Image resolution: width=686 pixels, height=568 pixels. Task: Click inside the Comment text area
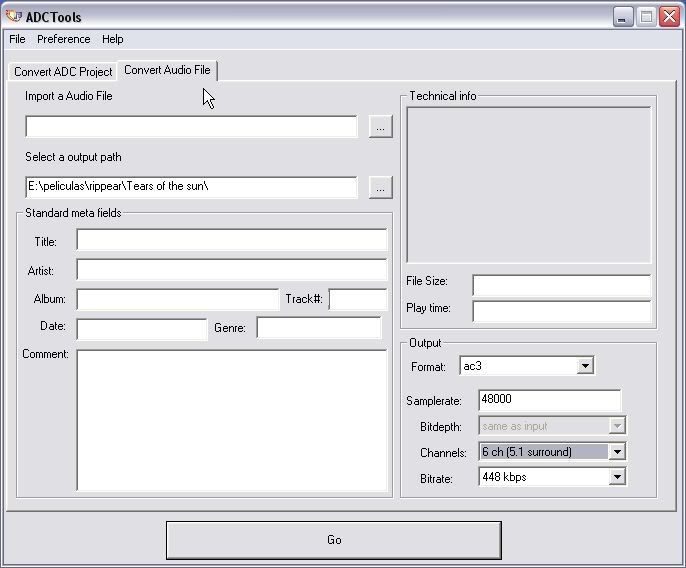click(x=231, y=420)
